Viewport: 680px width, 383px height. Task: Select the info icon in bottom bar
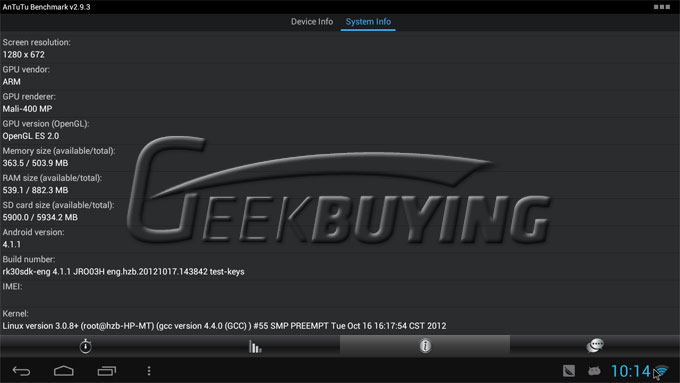(x=425, y=346)
